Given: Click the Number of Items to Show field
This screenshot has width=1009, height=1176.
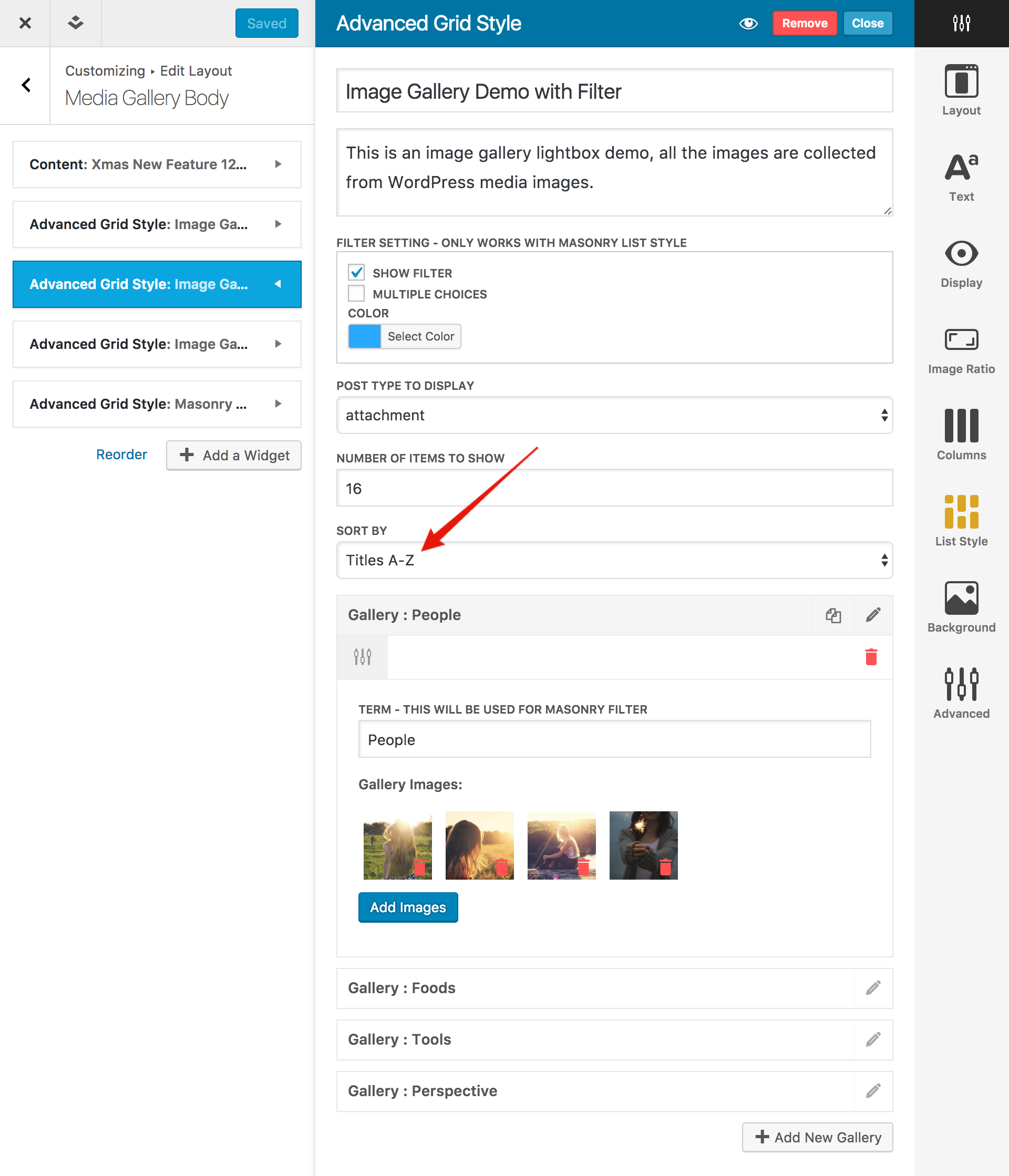Looking at the screenshot, I should pyautogui.click(x=614, y=488).
